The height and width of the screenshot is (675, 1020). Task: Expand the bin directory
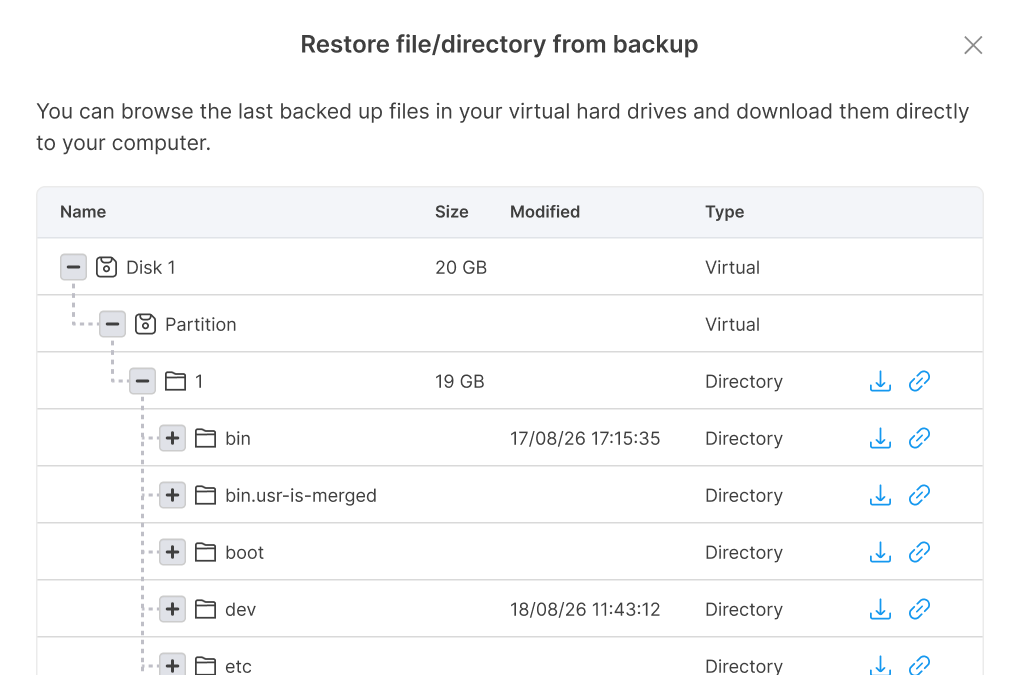click(x=172, y=438)
